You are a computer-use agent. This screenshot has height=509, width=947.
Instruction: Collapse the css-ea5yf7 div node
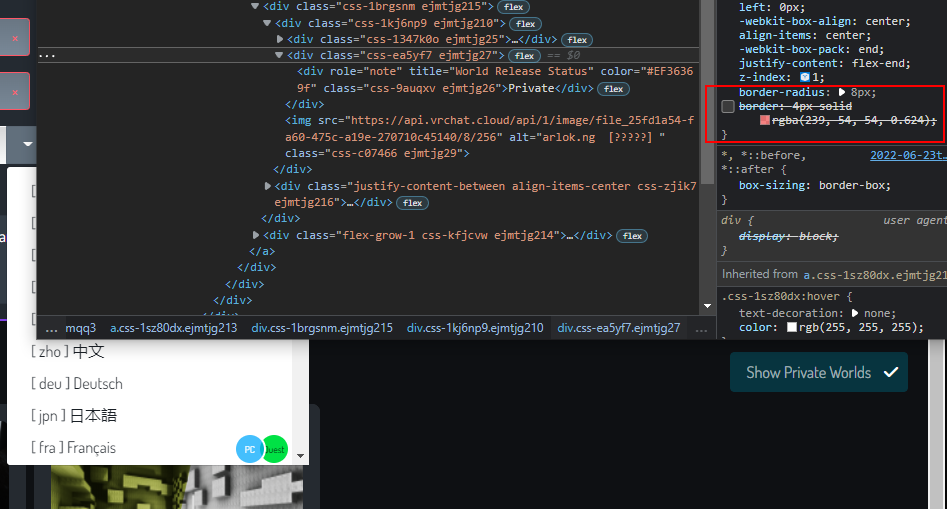click(279, 55)
